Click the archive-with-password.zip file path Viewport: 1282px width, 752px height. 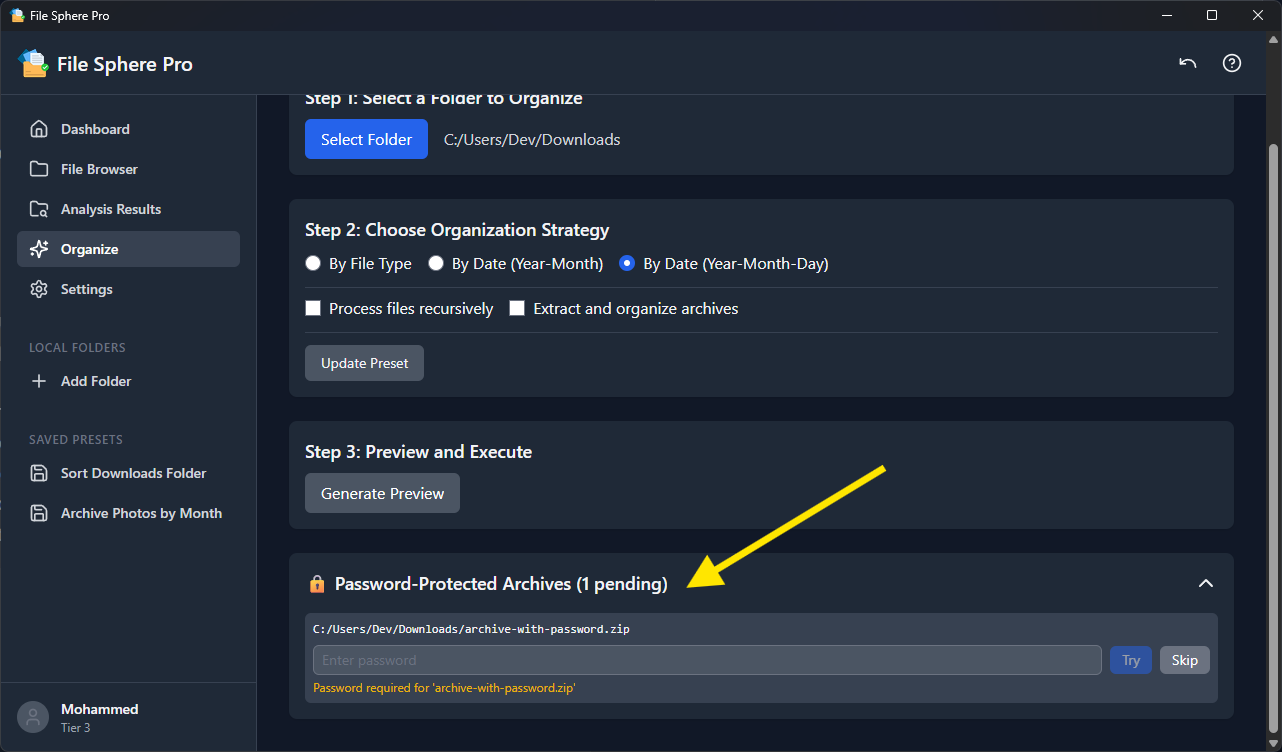(471, 629)
